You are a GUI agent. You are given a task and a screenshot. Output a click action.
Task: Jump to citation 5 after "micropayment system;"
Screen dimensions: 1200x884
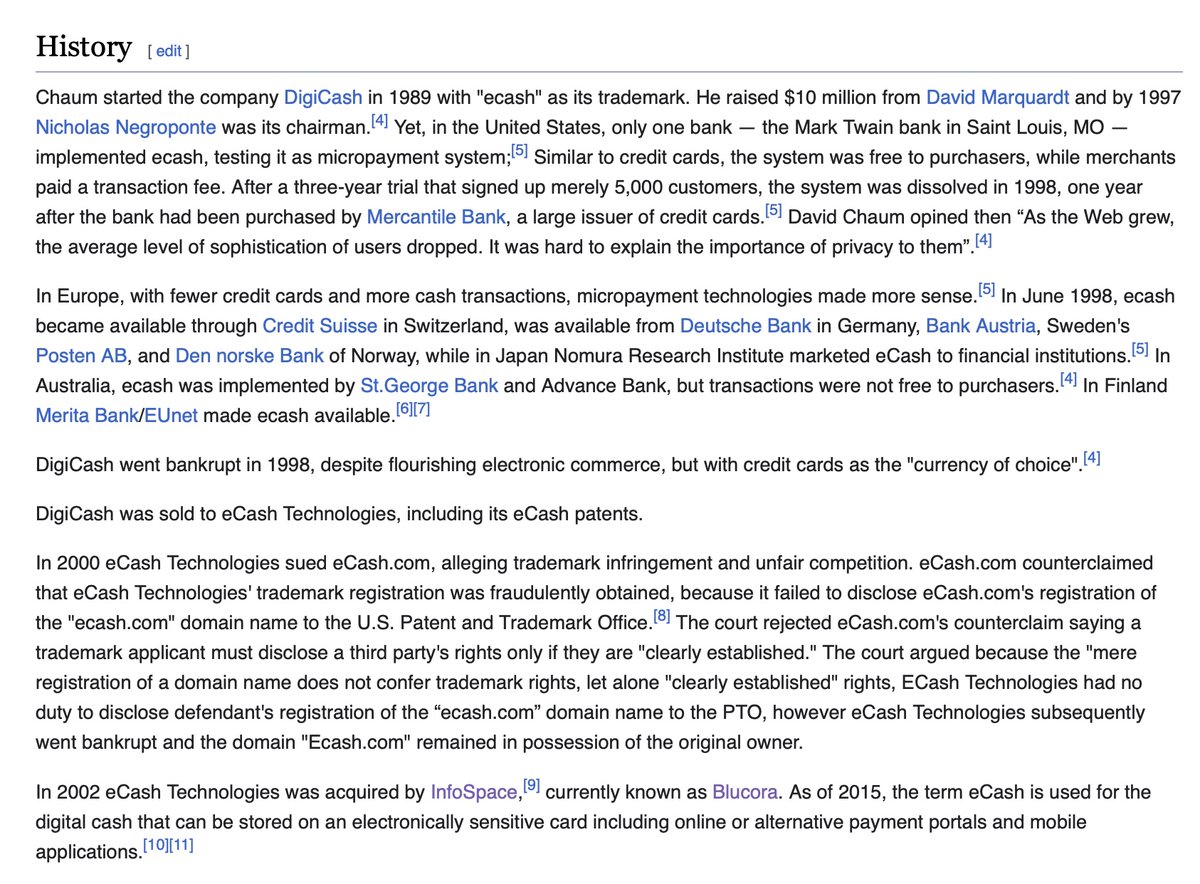click(x=520, y=152)
